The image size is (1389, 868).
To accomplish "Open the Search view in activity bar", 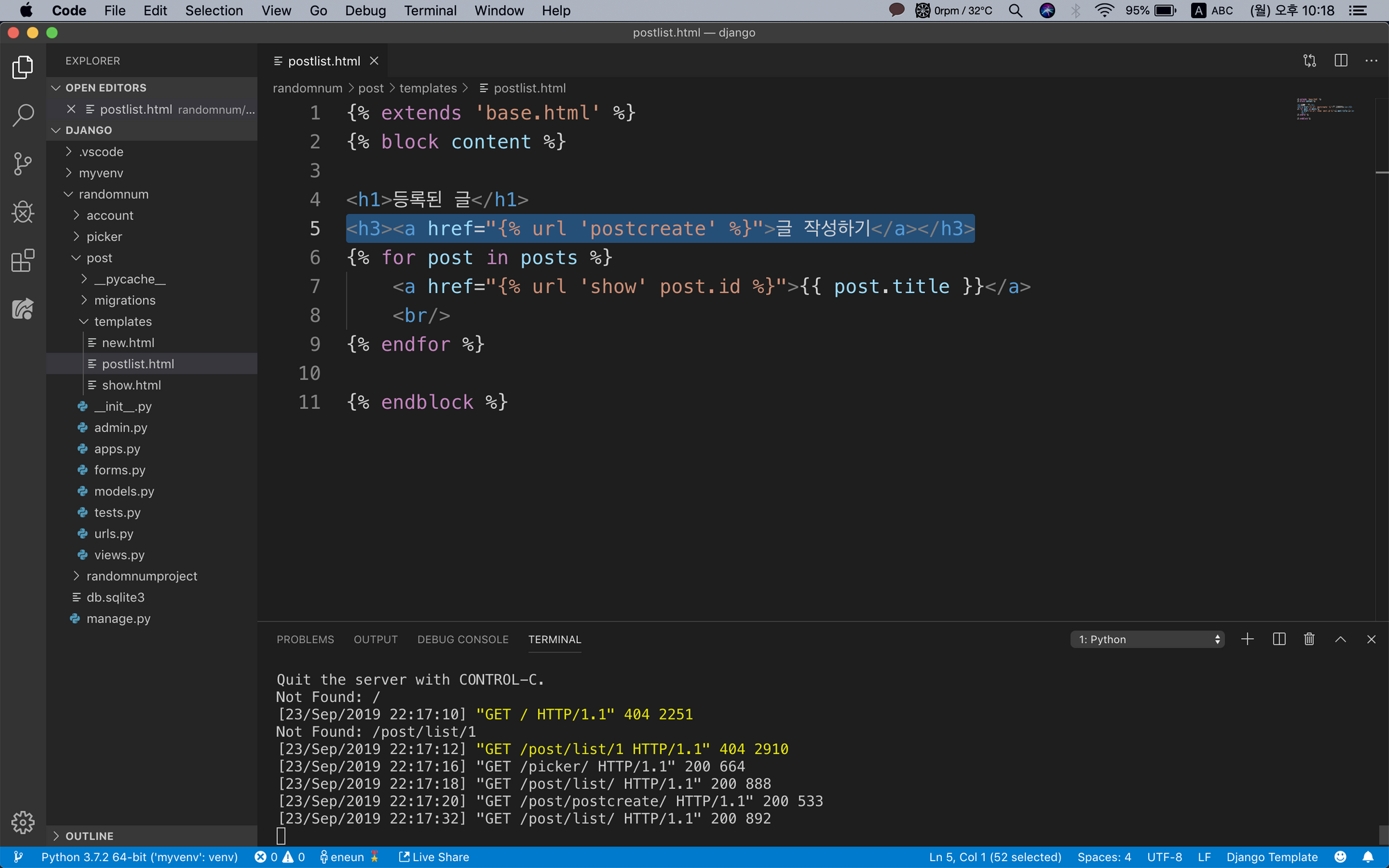I will point(23,115).
